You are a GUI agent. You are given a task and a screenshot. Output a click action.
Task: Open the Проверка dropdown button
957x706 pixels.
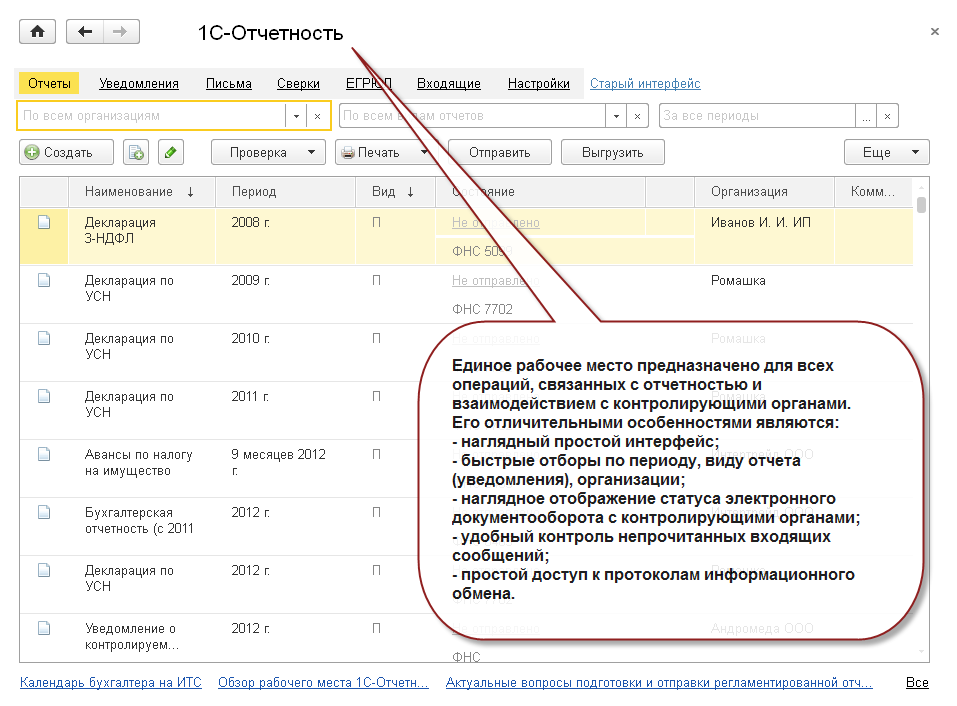tap(268, 153)
